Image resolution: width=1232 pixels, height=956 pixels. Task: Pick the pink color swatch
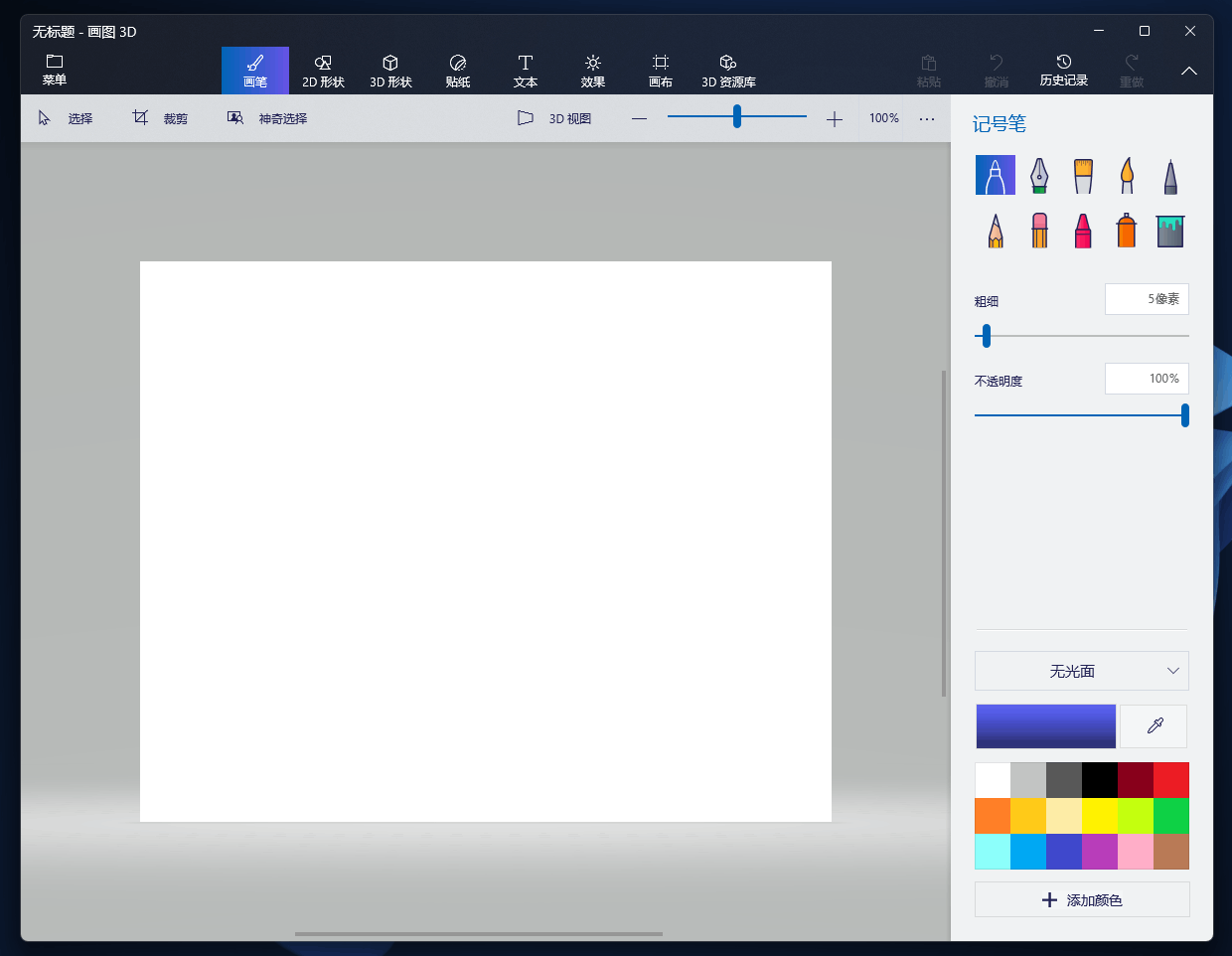tap(1136, 852)
